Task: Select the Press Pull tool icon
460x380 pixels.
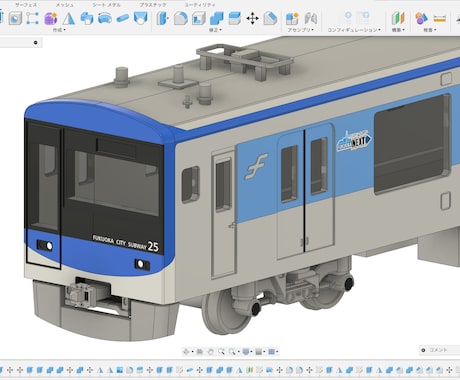Action: click(162, 18)
